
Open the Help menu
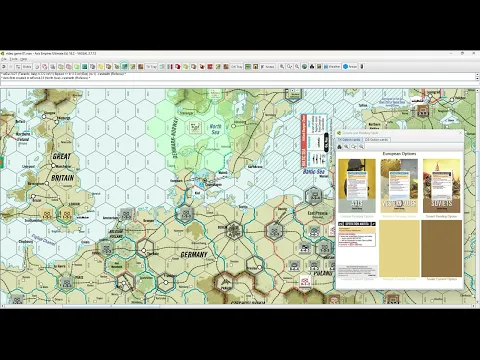[x=24, y=59]
